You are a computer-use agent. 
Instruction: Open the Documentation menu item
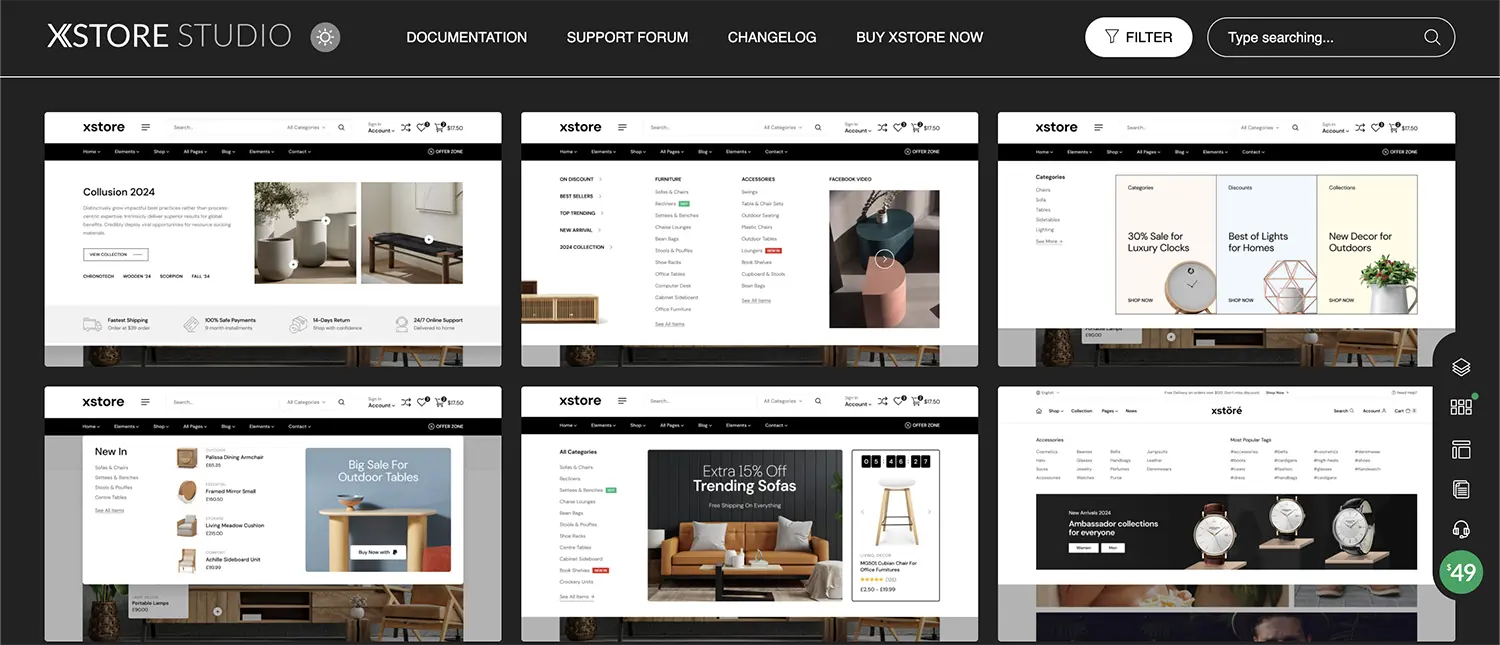click(x=466, y=37)
